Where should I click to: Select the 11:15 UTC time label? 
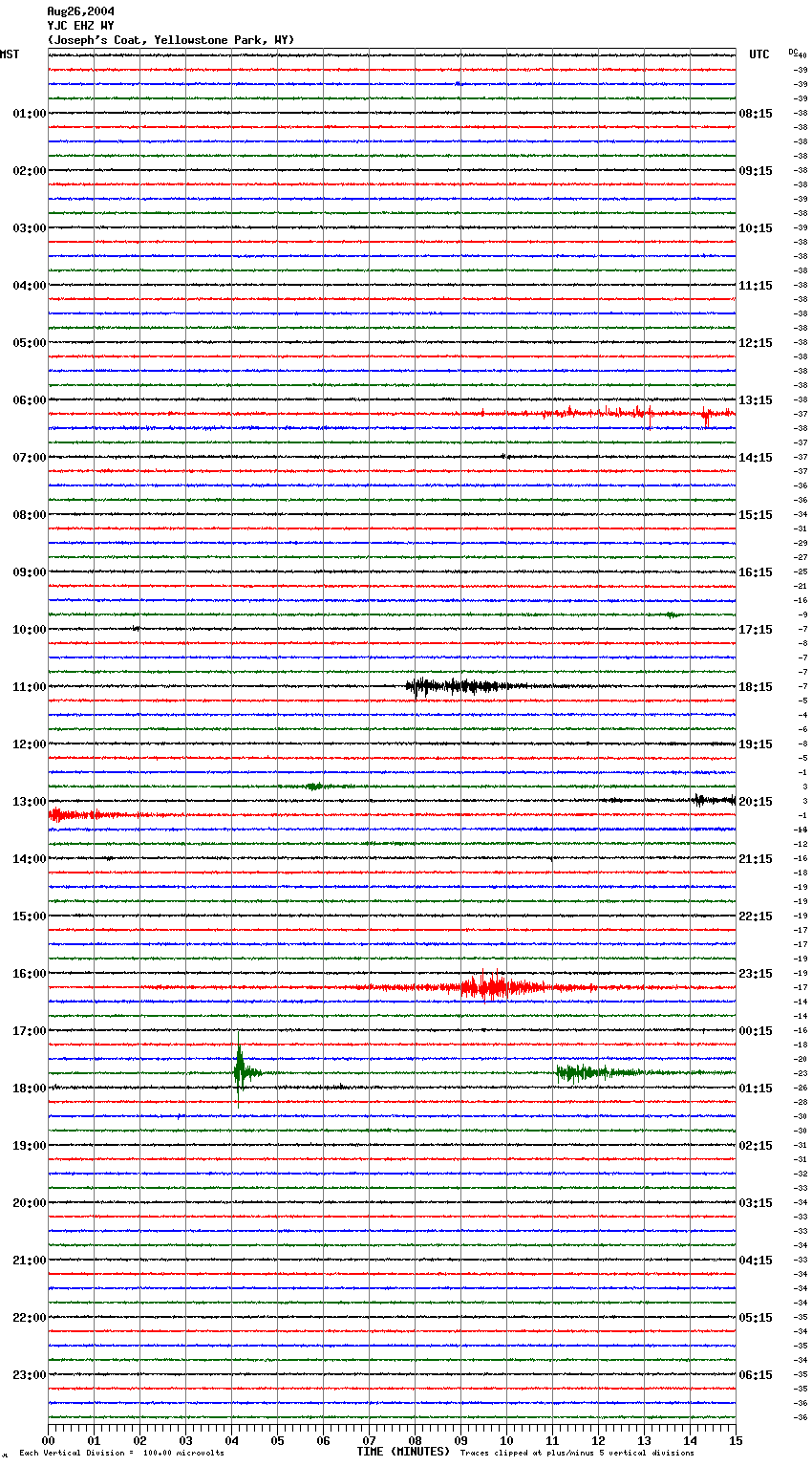pos(756,286)
